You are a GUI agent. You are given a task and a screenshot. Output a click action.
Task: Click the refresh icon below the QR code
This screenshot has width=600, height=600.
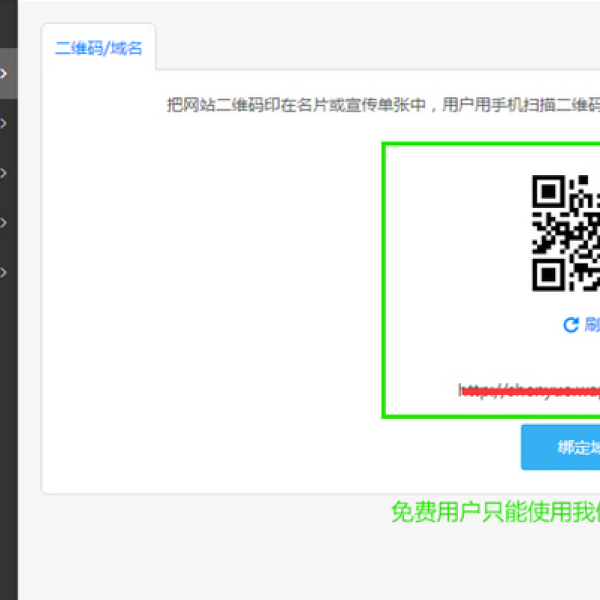point(571,324)
